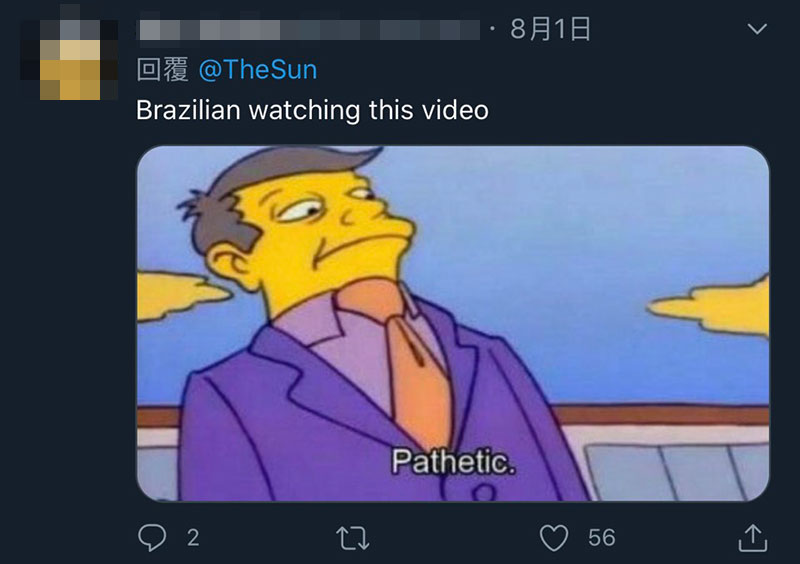This screenshot has width=800, height=564.
Task: Click the dot separator before the date
Action: (492, 29)
